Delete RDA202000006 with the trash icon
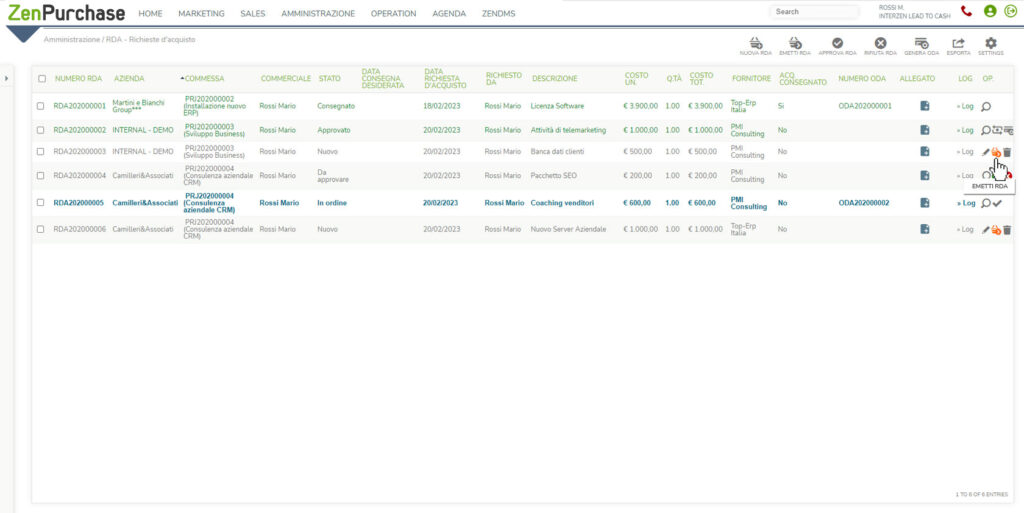The width and height of the screenshot is (1024, 513). (1007, 229)
